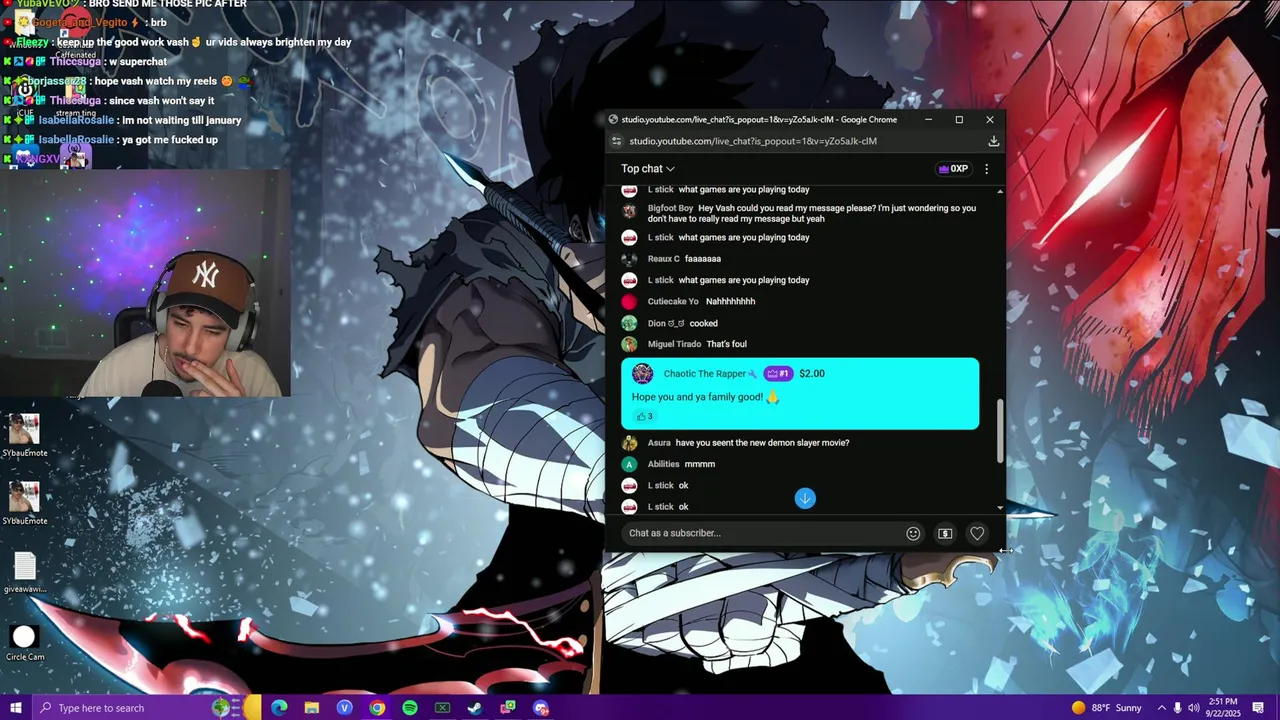Click the heart reaction icon

(x=977, y=533)
